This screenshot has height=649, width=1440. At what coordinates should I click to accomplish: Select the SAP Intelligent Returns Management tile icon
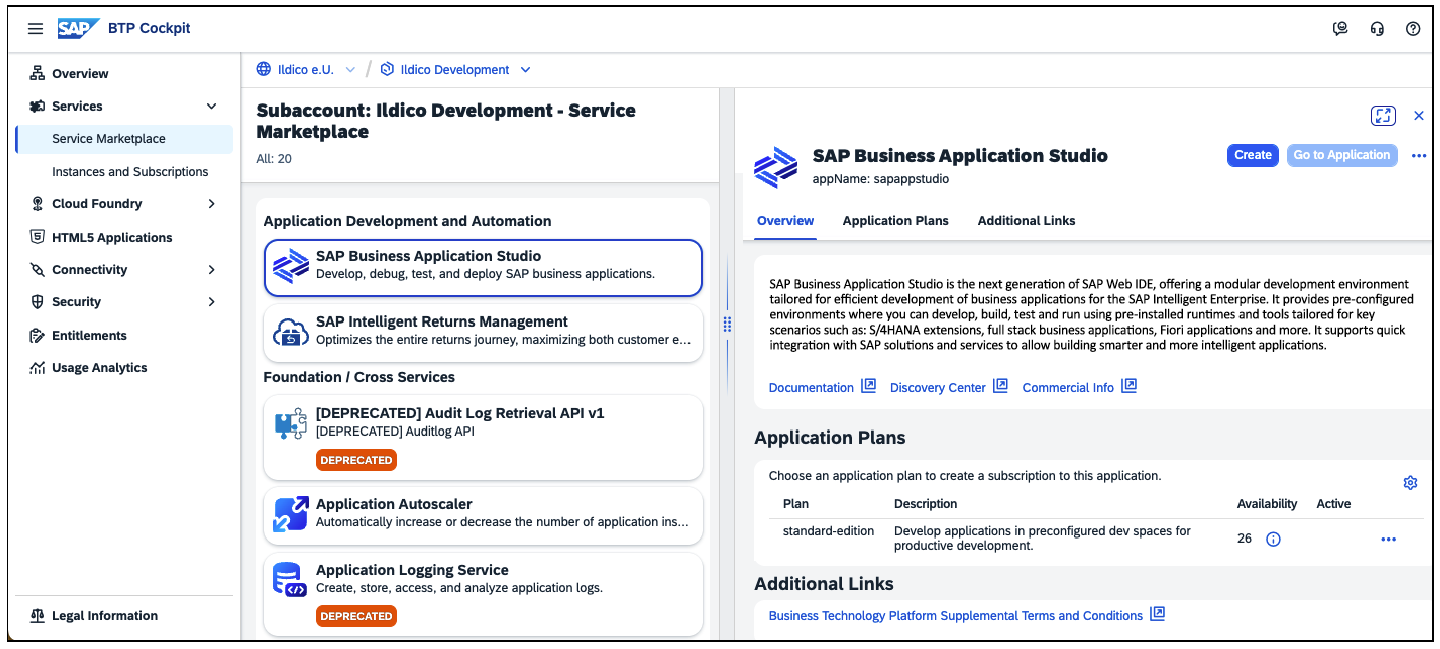(290, 331)
